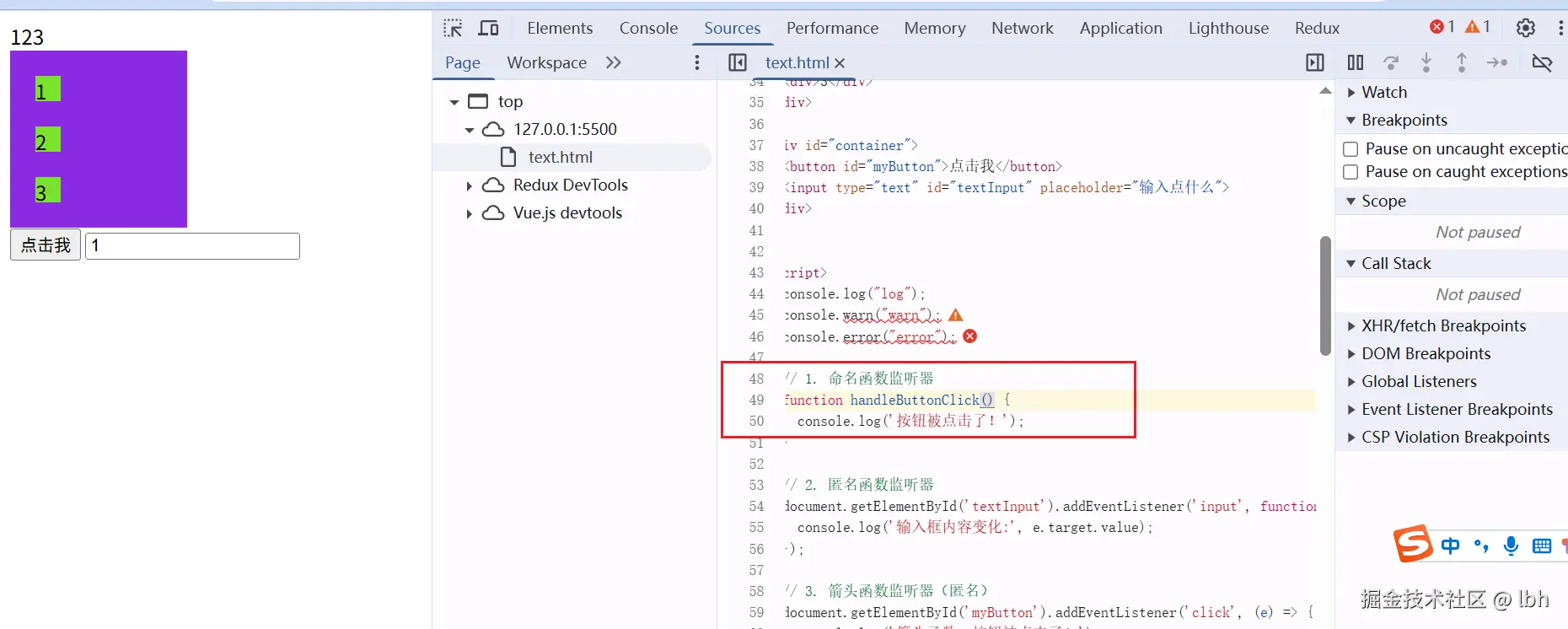The width and height of the screenshot is (1568, 629).
Task: Expand XHR/fetch Breakpoints section
Action: click(x=1351, y=325)
